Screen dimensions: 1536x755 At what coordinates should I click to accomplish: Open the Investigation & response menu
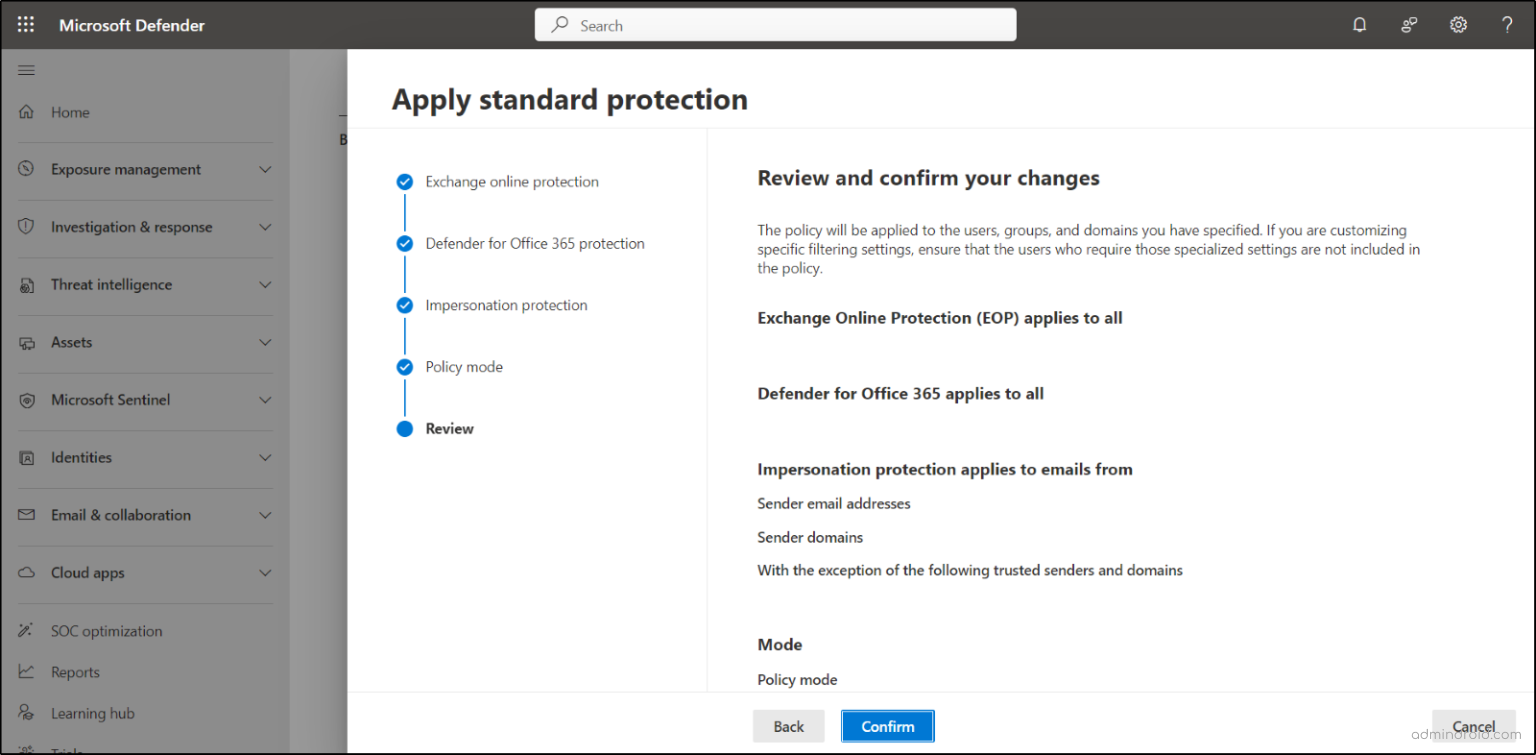(265, 227)
